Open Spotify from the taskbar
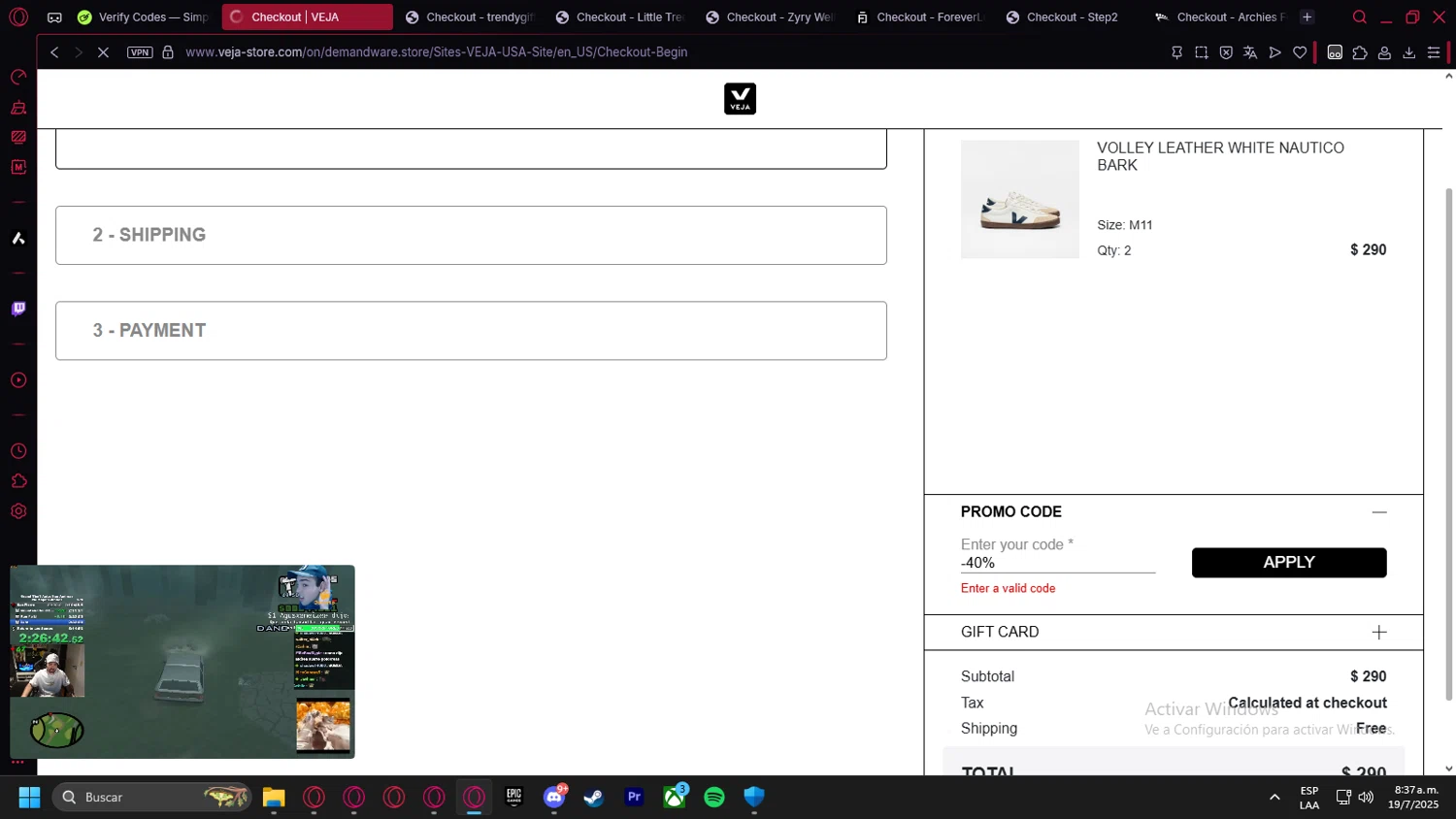Screen dimensions: 1456x819 [x=714, y=798]
